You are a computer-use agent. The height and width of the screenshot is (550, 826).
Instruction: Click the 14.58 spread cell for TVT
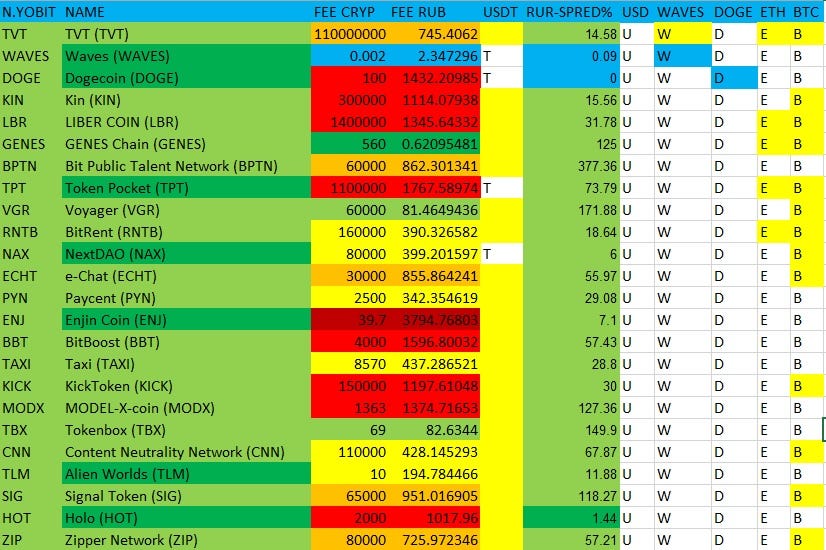coord(571,34)
